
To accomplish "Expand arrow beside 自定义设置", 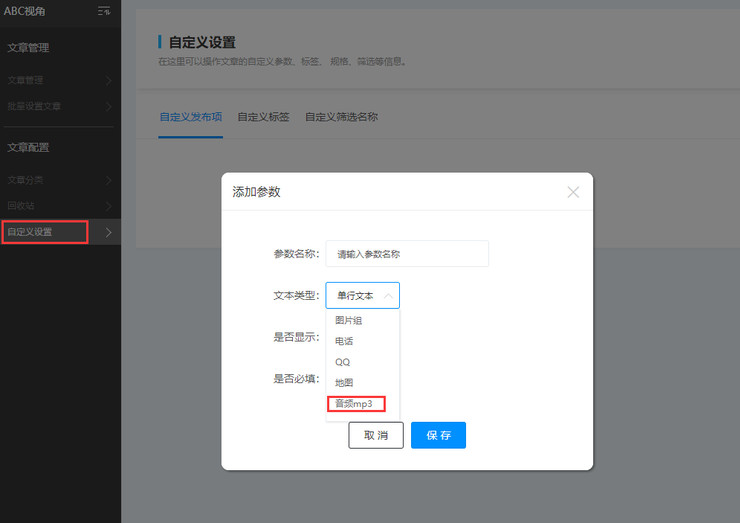I will 109,232.
